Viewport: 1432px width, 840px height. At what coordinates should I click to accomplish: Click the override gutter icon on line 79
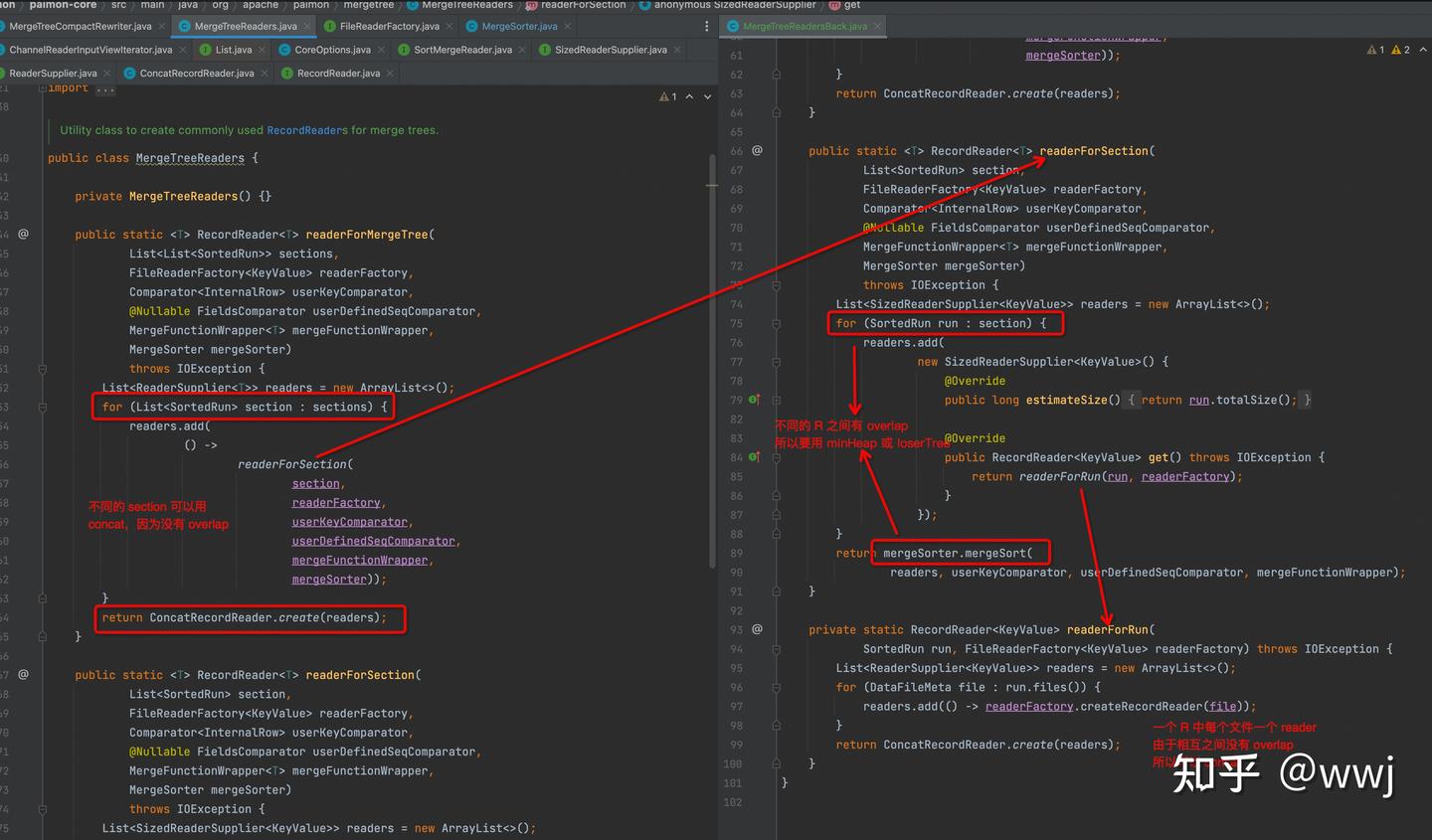click(754, 400)
